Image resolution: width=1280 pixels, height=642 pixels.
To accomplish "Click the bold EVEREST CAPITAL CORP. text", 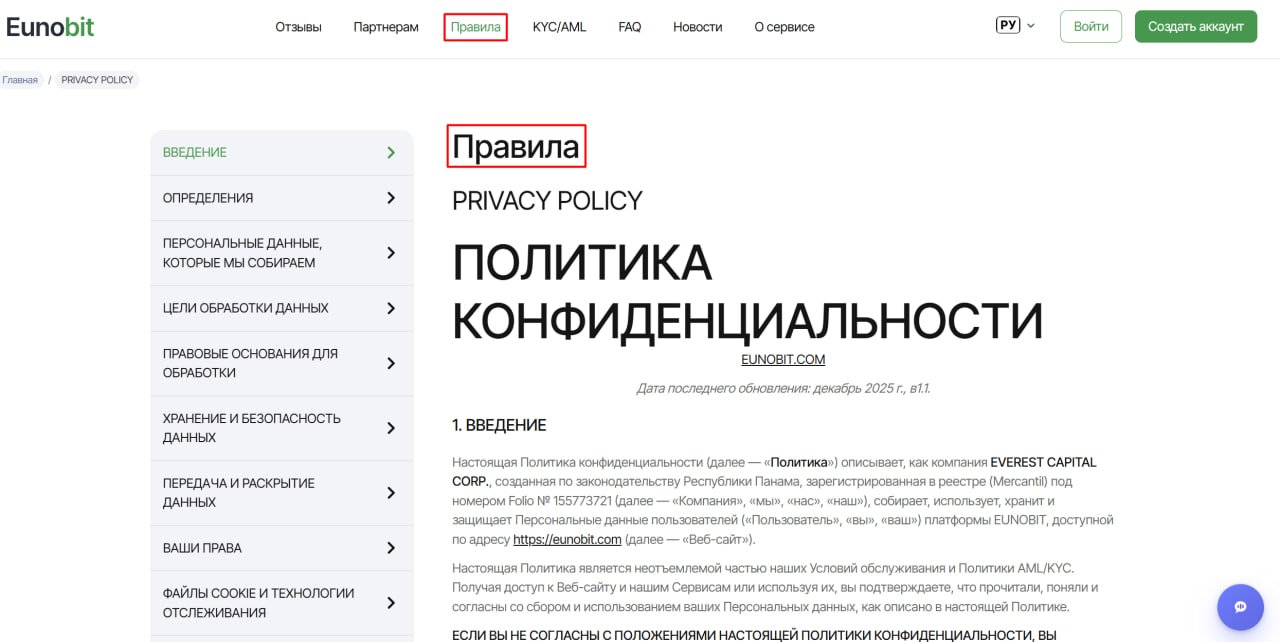I will pyautogui.click(x=774, y=472).
